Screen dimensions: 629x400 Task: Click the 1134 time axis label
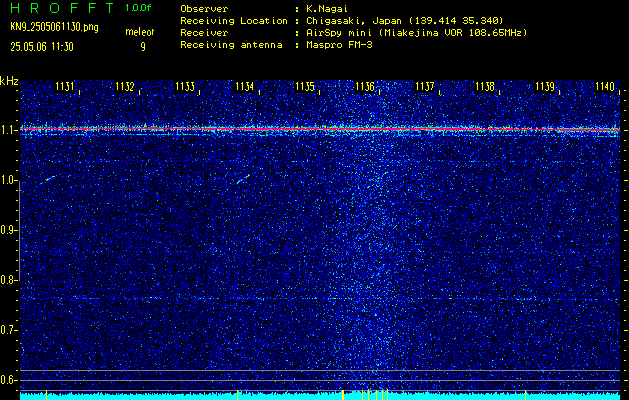(245, 86)
